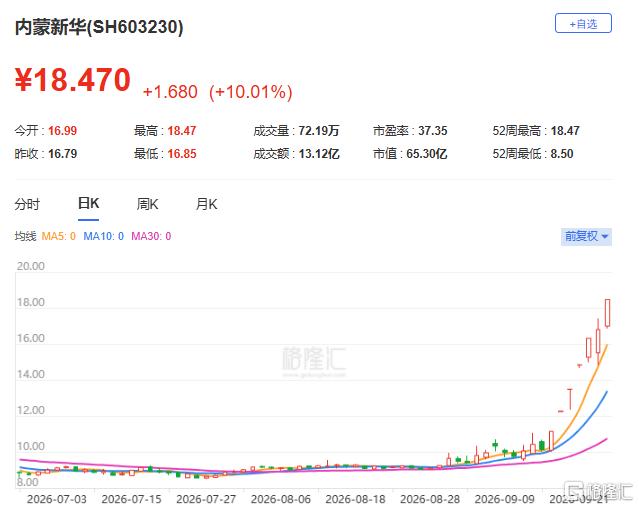Click stock title 内蒙新华(SH603230)
The image size is (639, 508).
(x=99, y=27)
